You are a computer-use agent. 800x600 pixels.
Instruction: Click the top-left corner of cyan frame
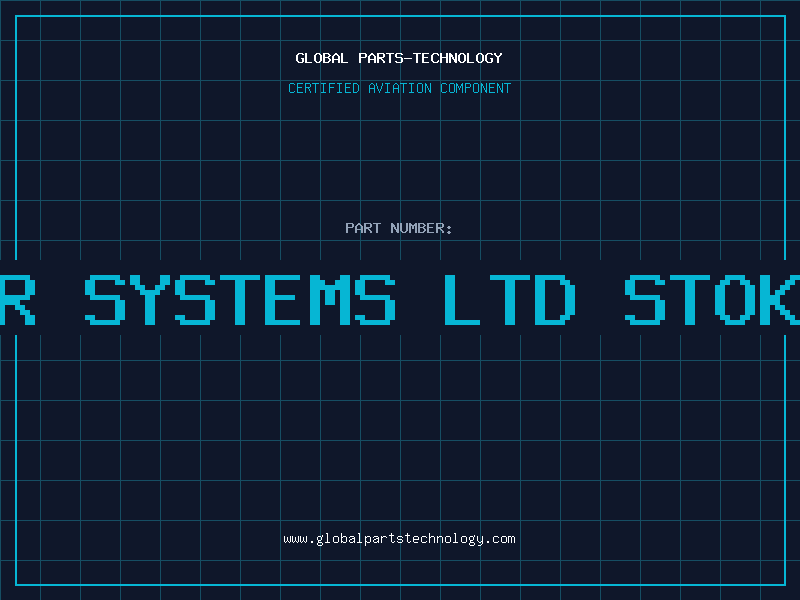point(16,16)
